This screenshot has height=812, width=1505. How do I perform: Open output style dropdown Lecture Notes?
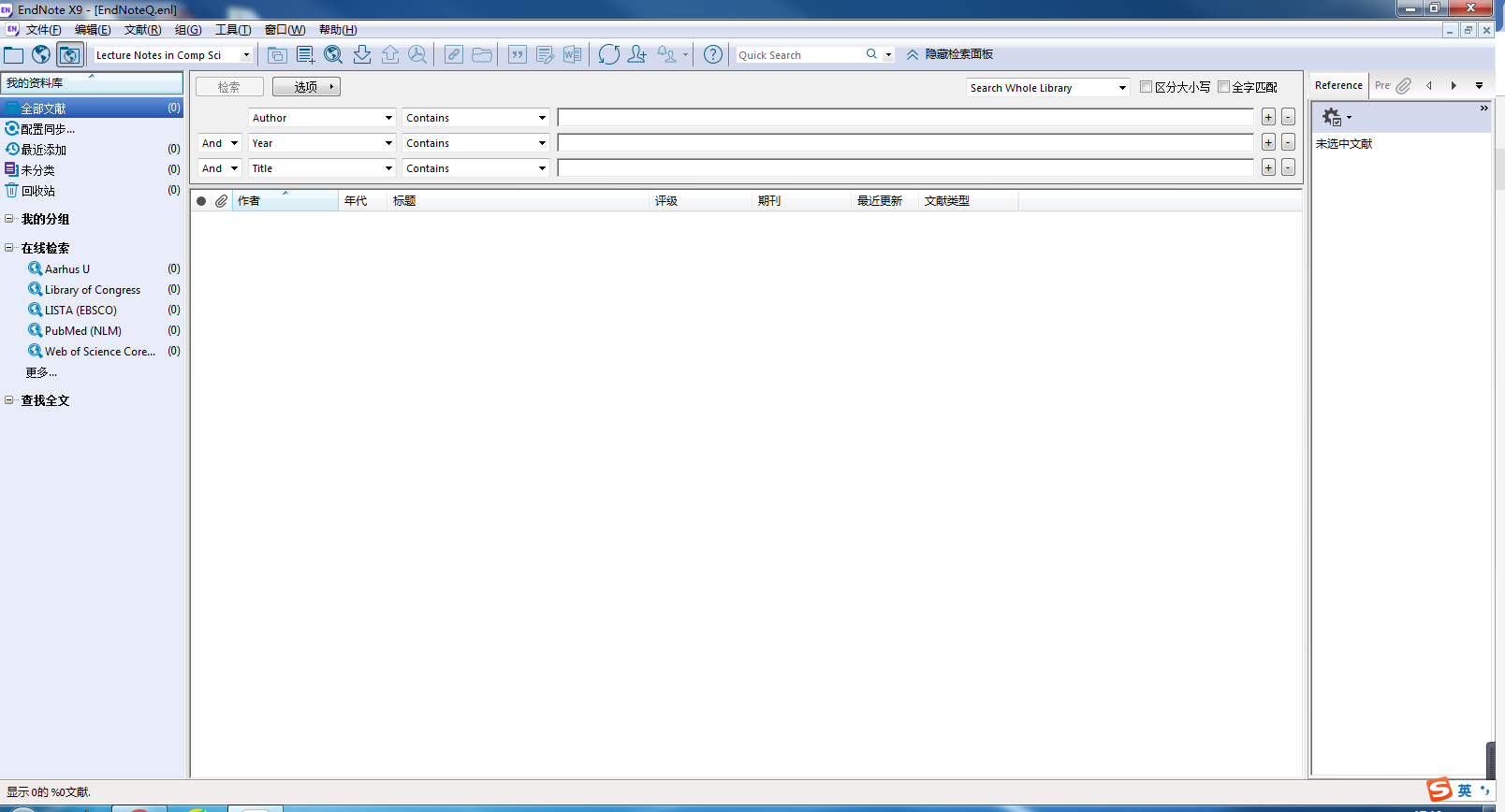pos(246,55)
